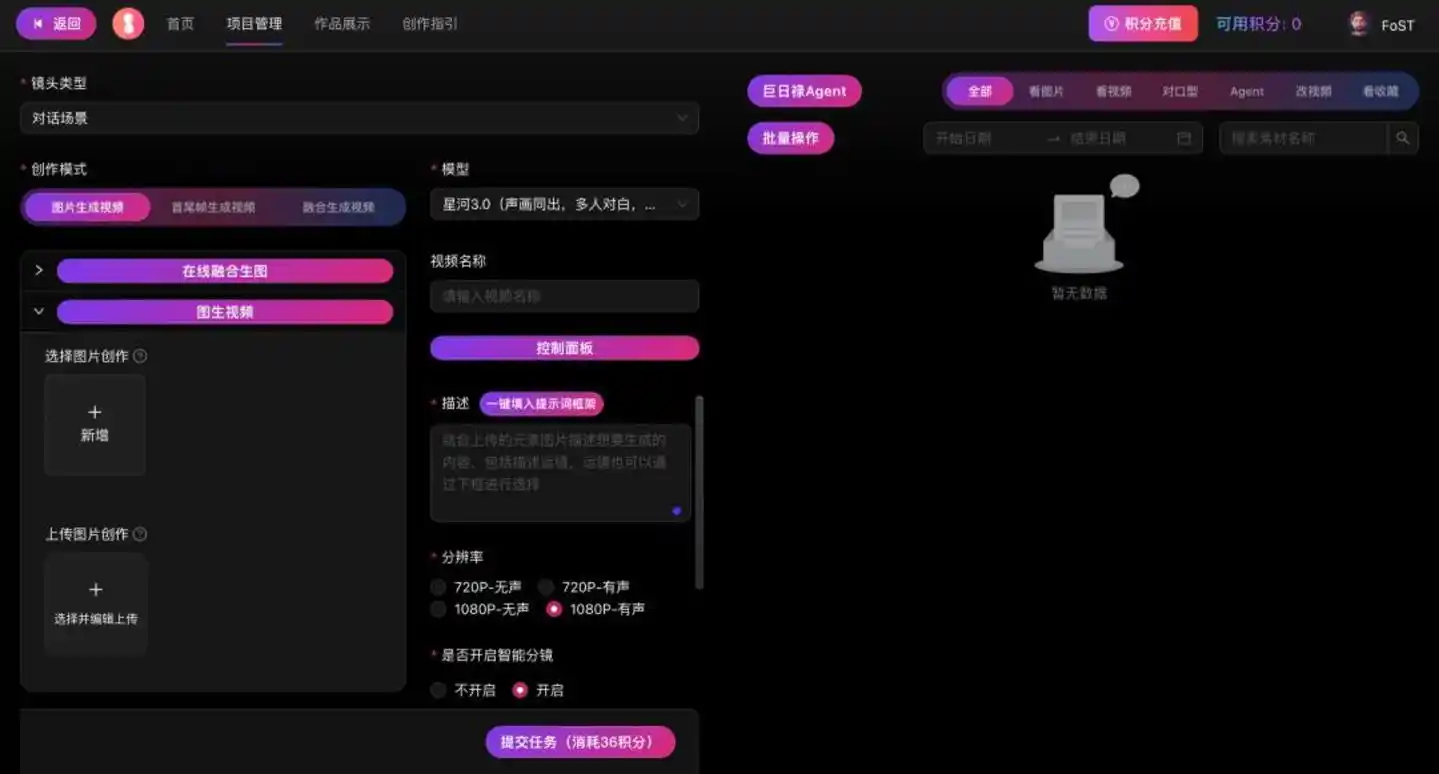Viewport: 1439px width, 774px height.
Task: Click the 视频名称 input field
Action: coord(564,296)
